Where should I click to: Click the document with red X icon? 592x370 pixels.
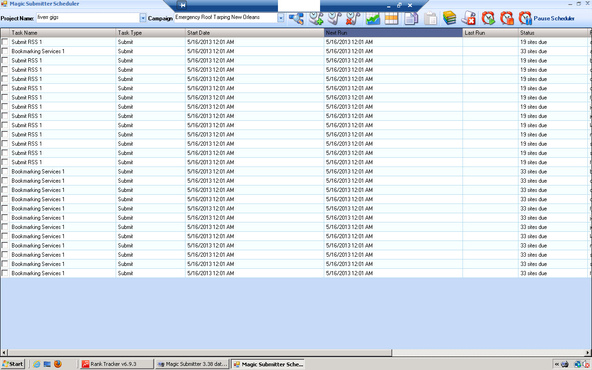point(469,18)
